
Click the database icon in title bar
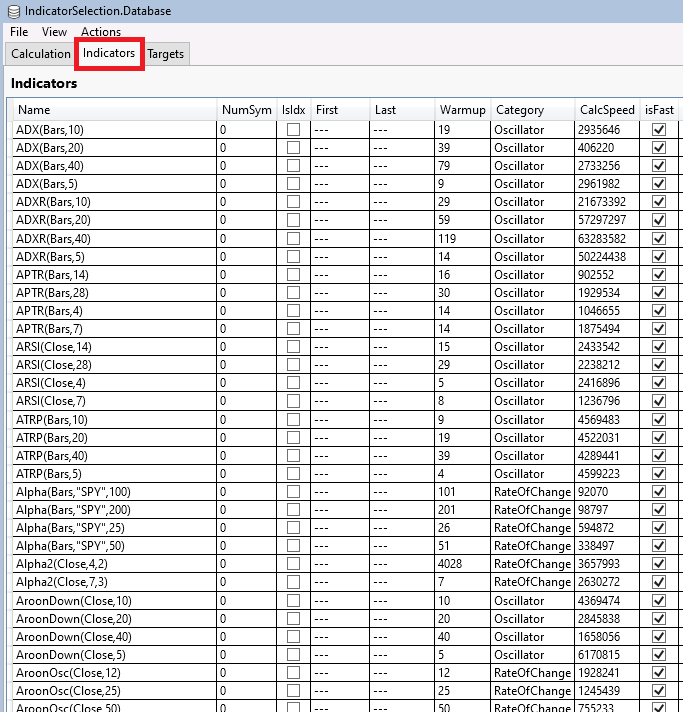coord(13,11)
